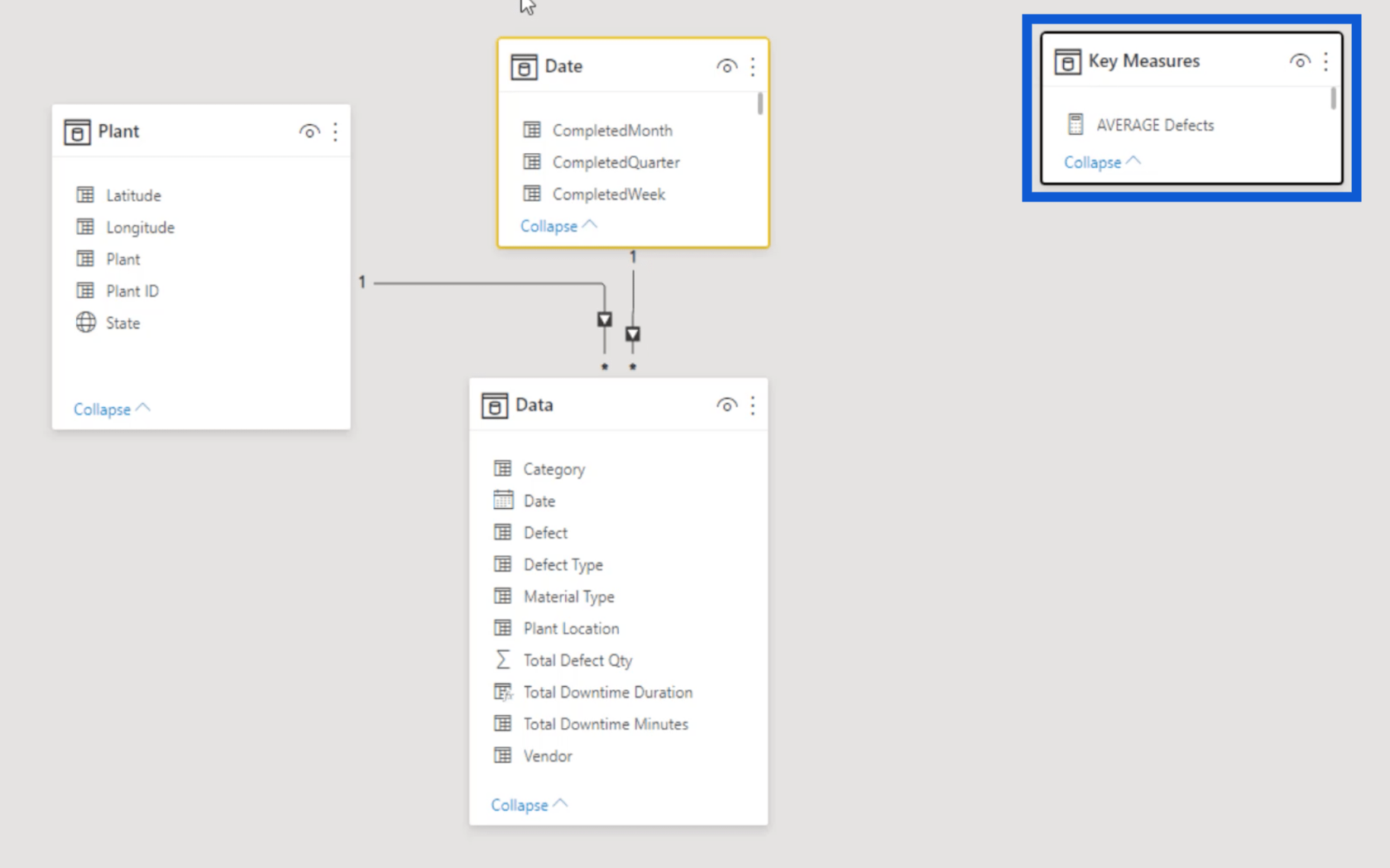
Task: Select the Latitude field
Action: click(133, 195)
